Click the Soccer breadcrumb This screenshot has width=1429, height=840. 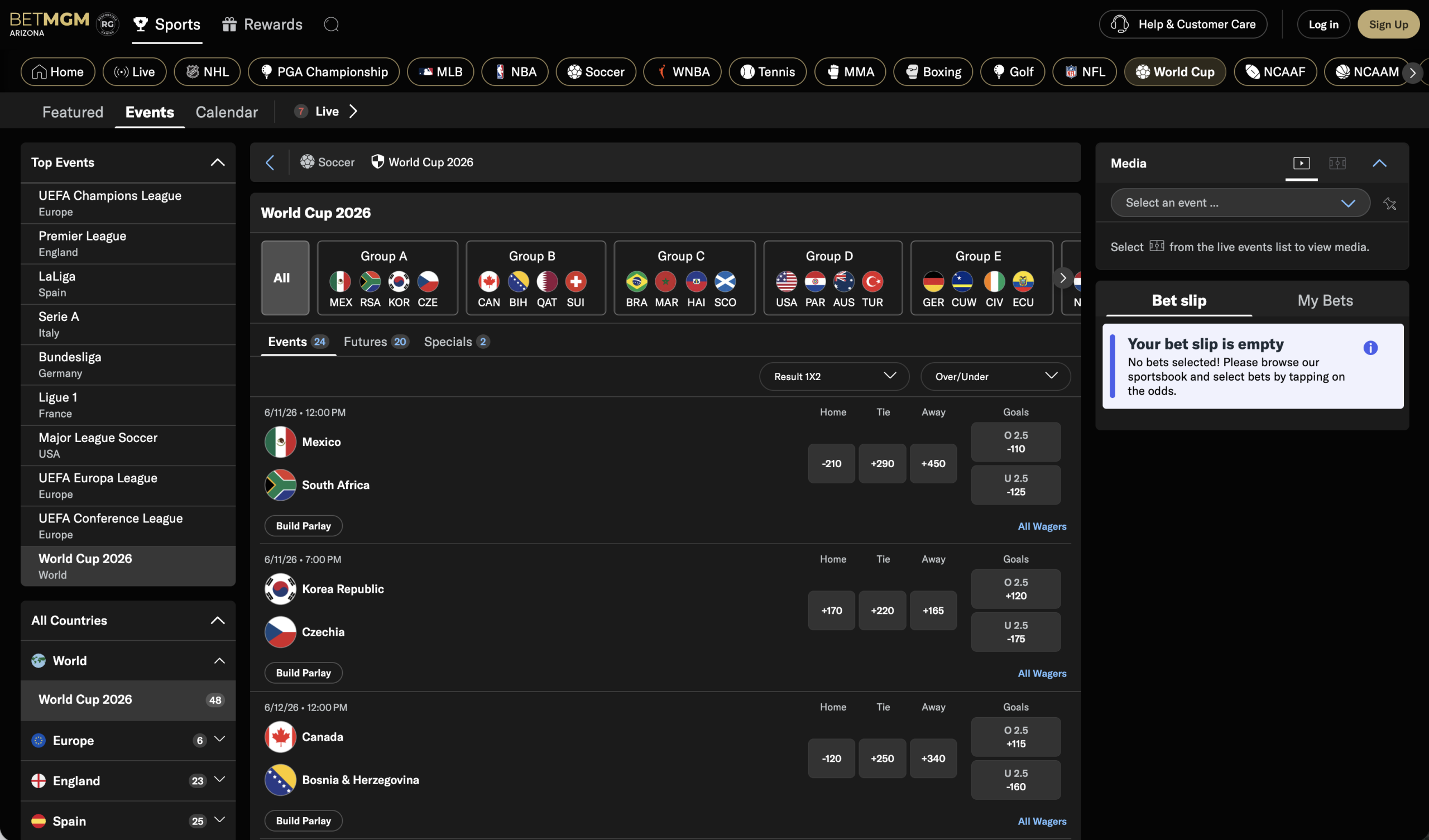(x=328, y=162)
